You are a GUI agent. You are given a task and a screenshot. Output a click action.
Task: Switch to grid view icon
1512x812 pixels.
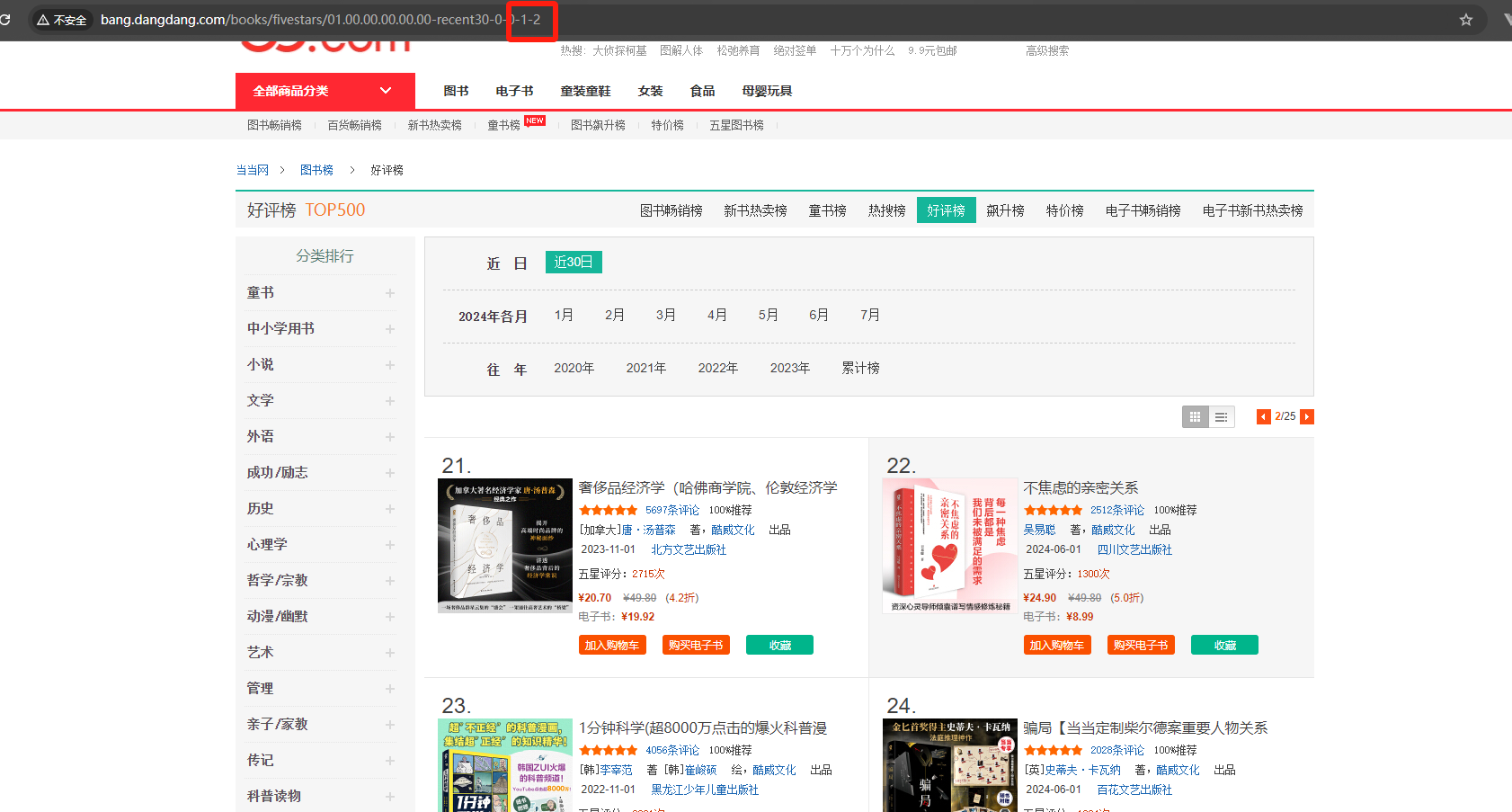coord(1195,416)
